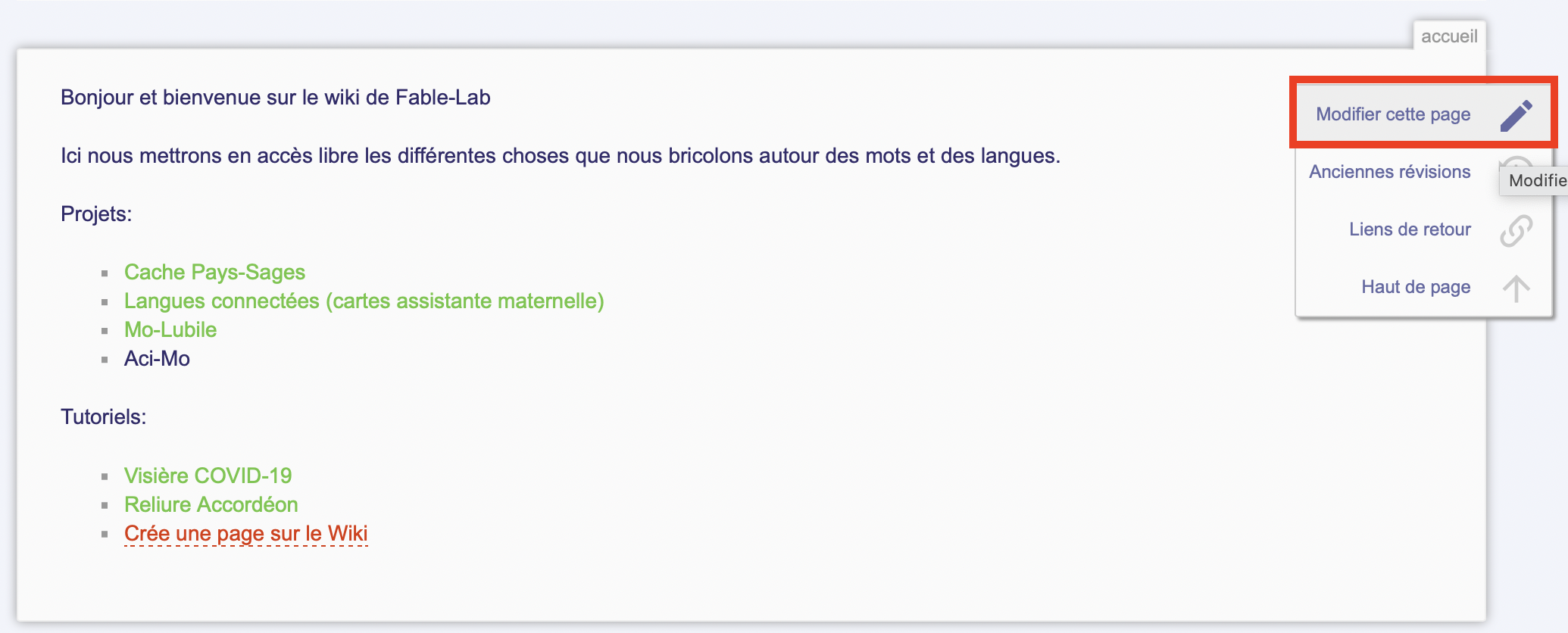Viewport: 1568px width, 633px height.
Task: Open the Visière COVID-19 tutorial
Action: (x=208, y=476)
